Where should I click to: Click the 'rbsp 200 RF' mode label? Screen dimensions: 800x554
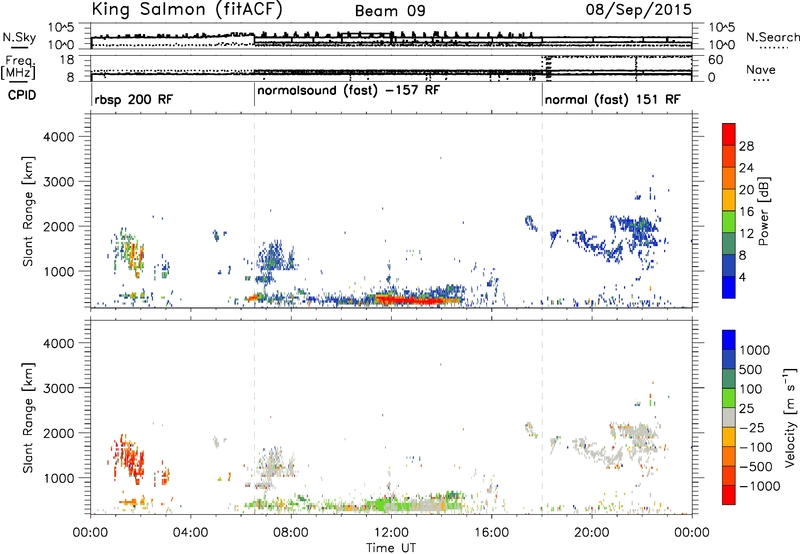click(x=134, y=99)
